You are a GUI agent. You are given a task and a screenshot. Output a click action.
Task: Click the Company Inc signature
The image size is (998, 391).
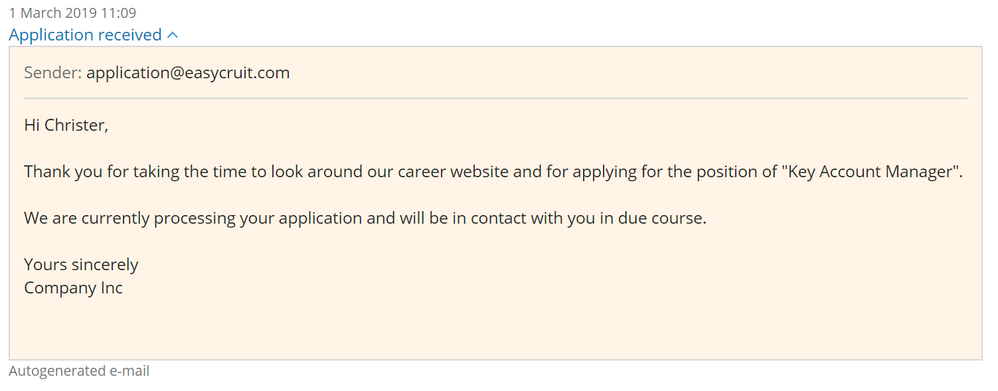tap(73, 288)
